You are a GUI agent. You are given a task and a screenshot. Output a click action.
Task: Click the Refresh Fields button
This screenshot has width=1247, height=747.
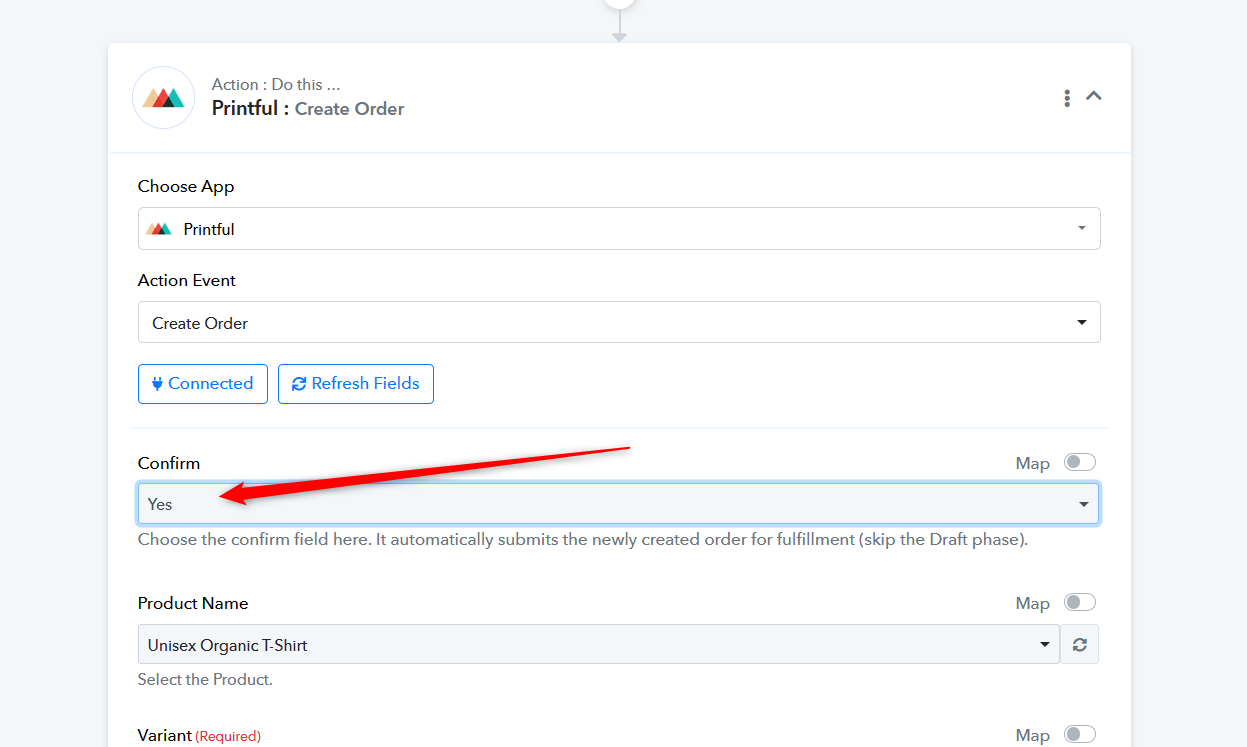coord(356,384)
